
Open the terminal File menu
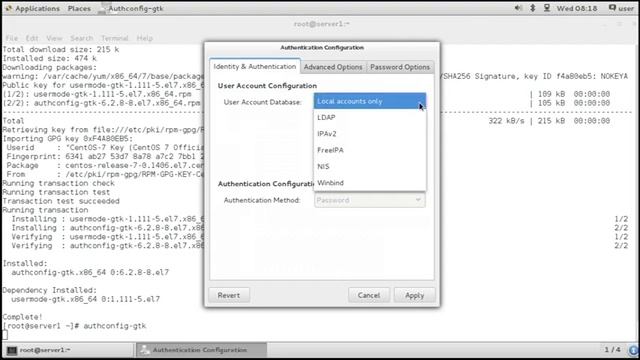point(11,38)
